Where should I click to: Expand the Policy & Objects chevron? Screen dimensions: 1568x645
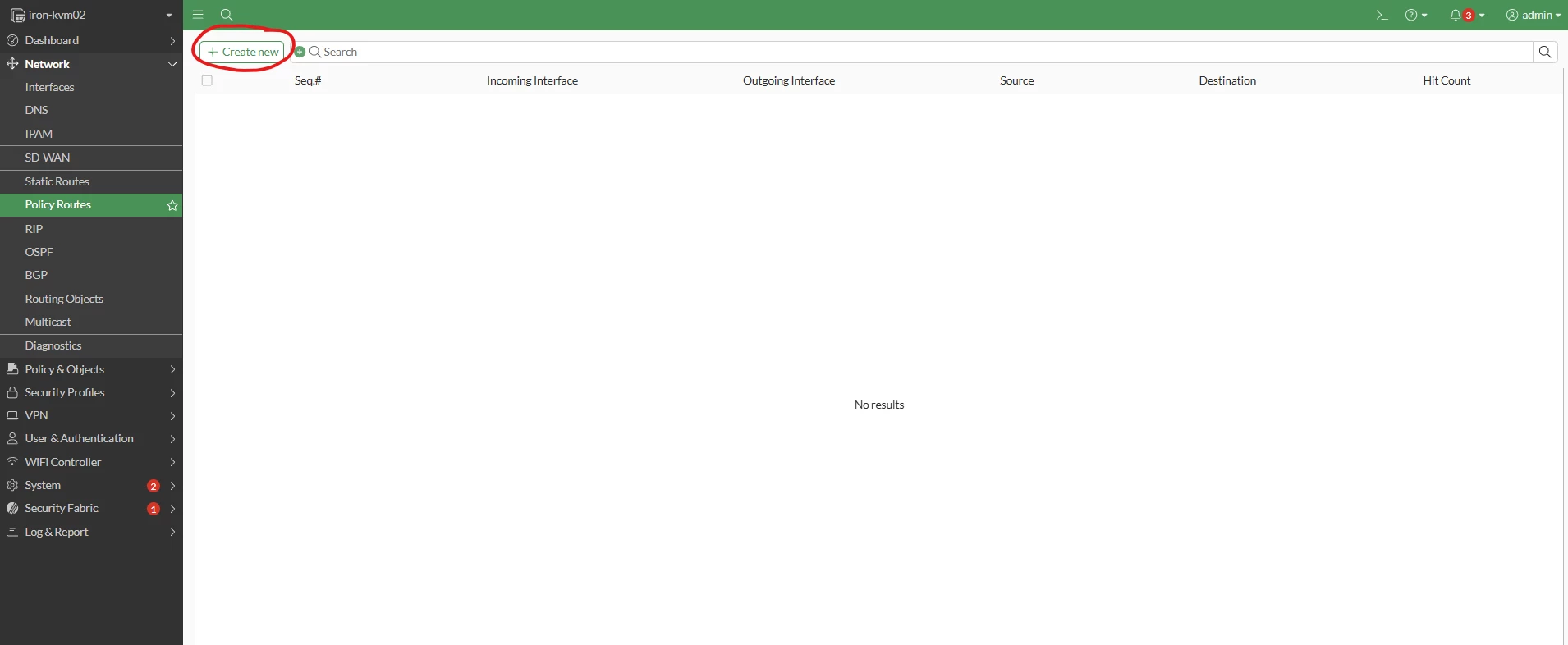coord(172,369)
